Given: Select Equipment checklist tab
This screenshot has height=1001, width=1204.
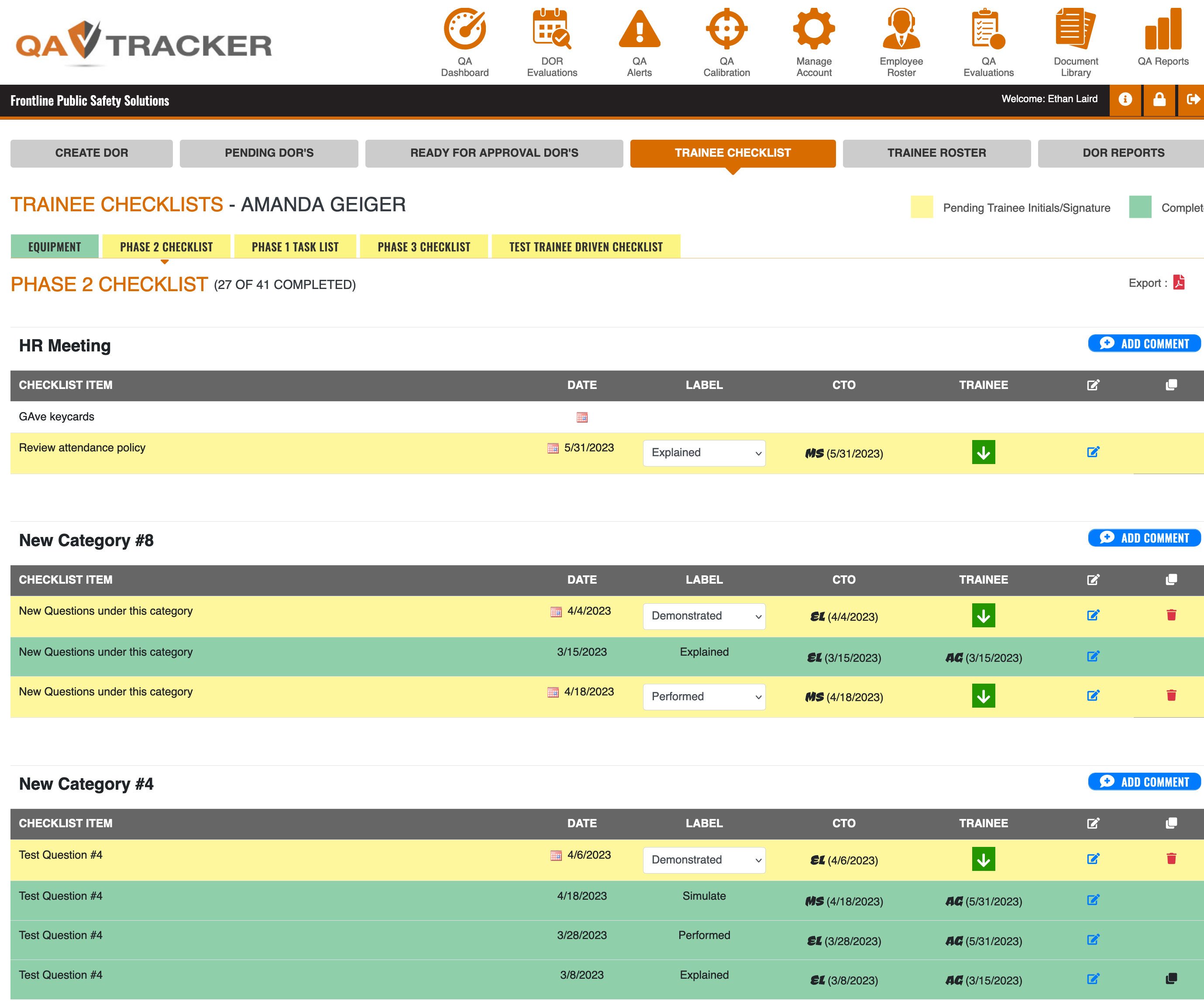Looking at the screenshot, I should click(55, 247).
